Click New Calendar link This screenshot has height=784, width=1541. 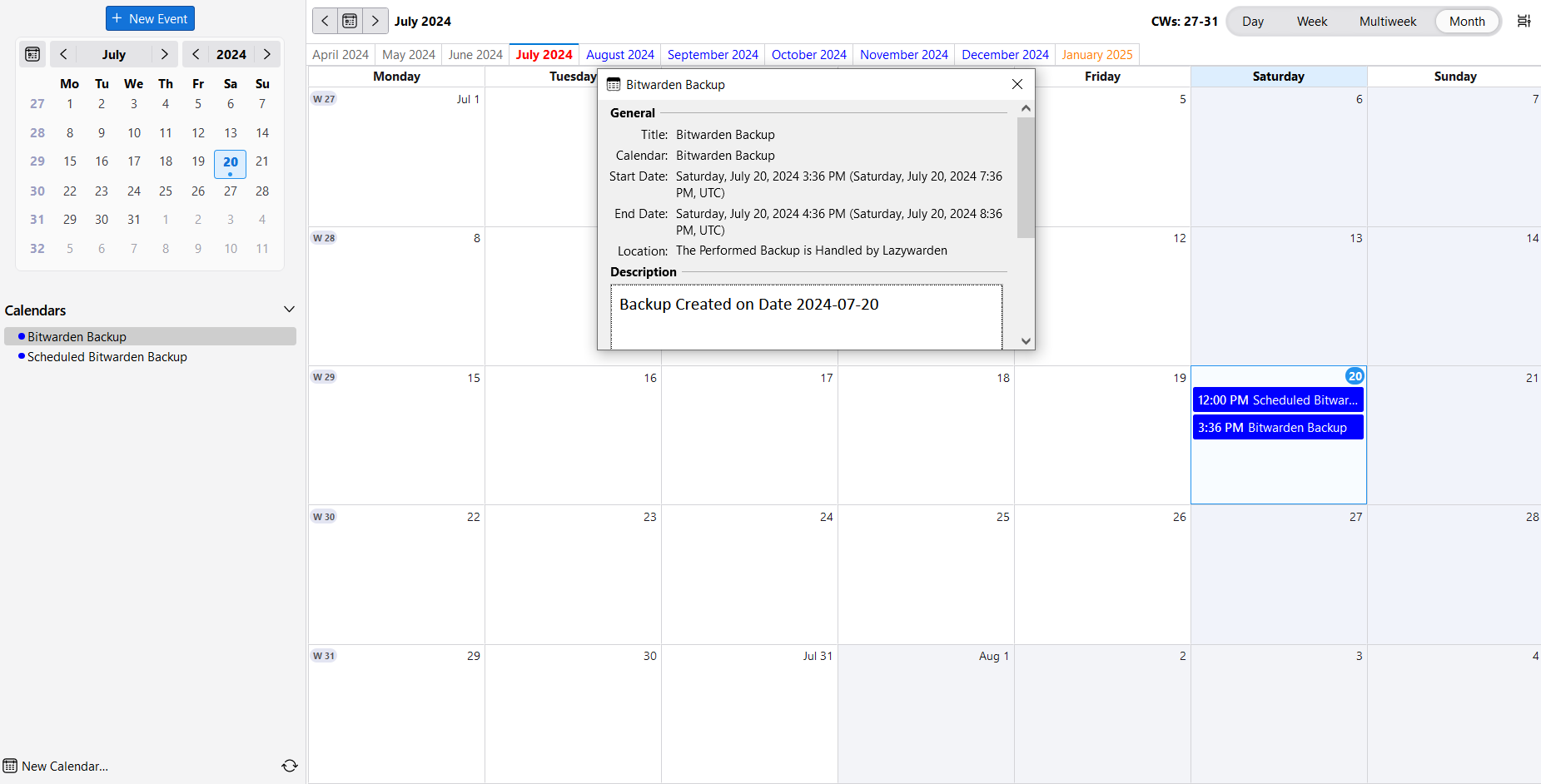56,766
